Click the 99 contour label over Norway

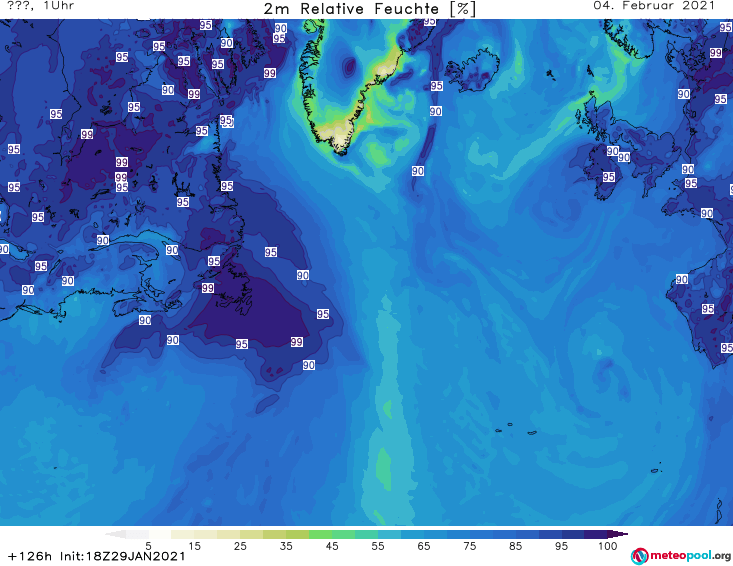pyautogui.click(x=715, y=53)
